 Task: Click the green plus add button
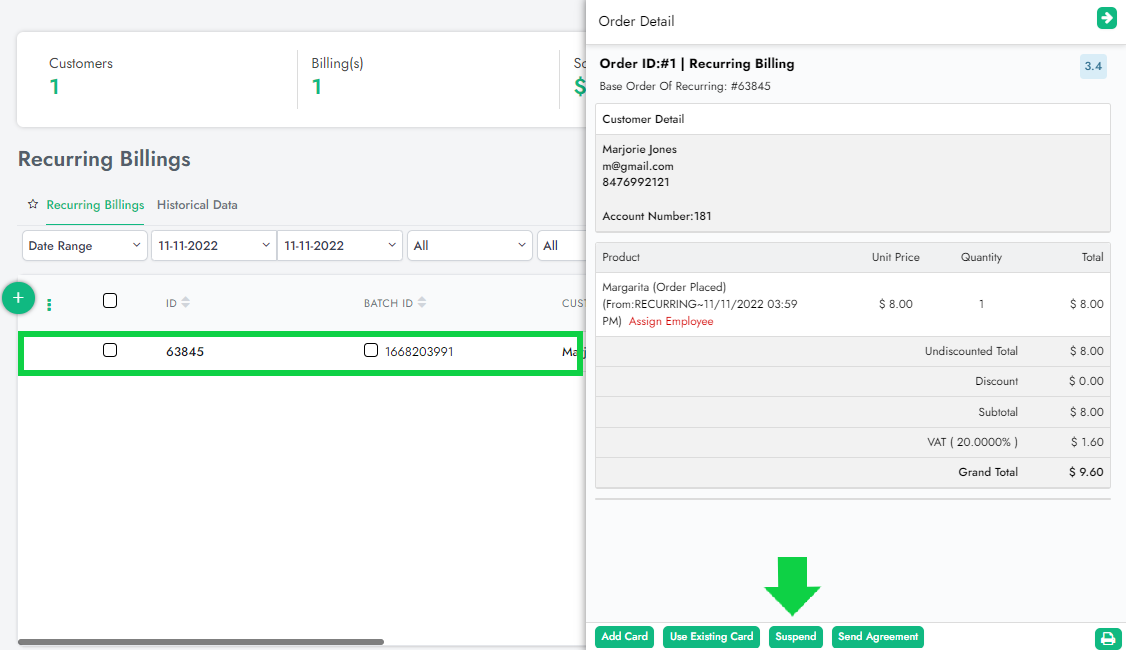(18, 298)
